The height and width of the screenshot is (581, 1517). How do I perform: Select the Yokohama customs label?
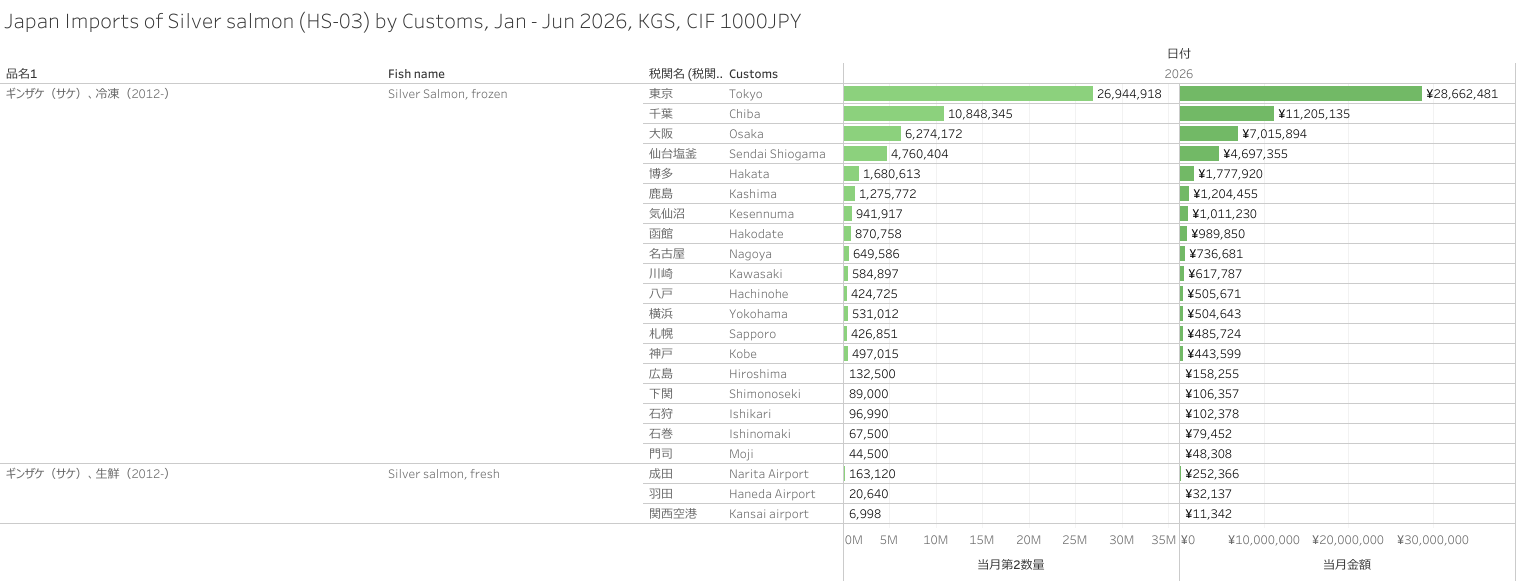tap(757, 314)
